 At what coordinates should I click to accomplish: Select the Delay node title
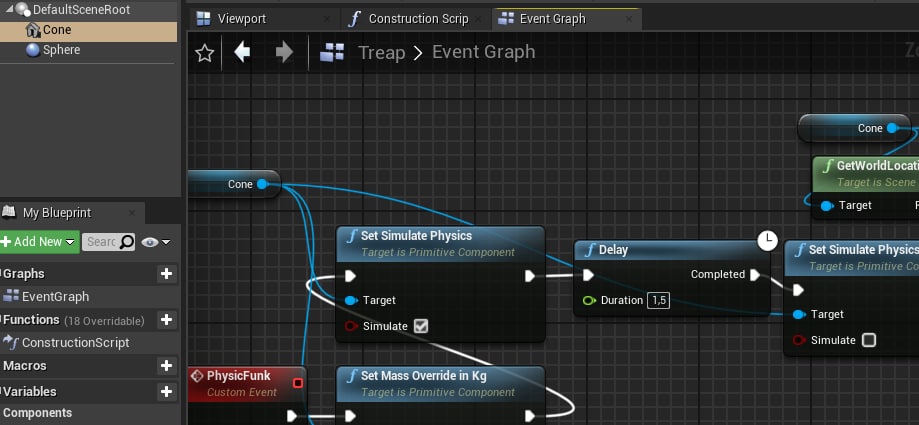click(x=613, y=250)
